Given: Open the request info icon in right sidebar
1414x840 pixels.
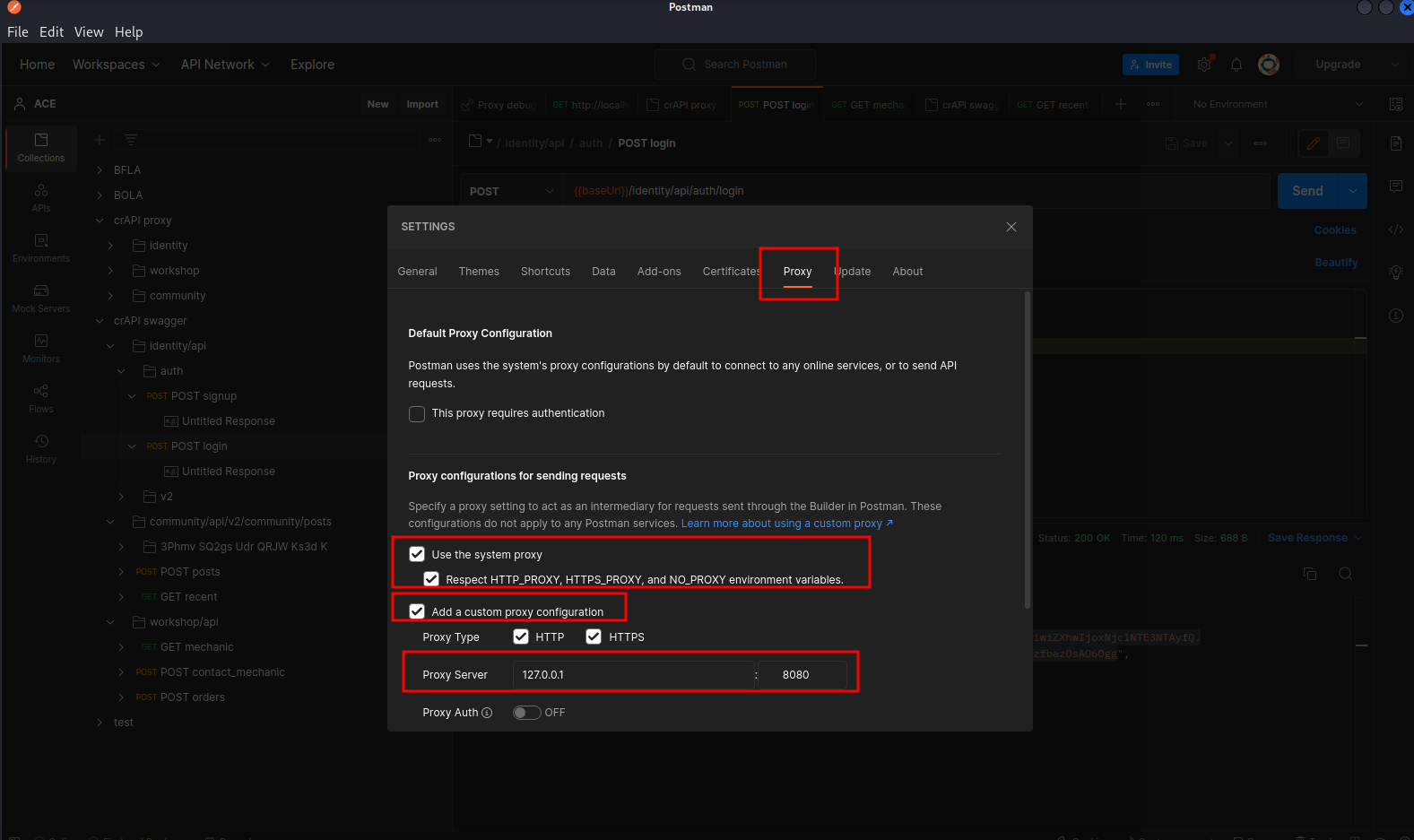Looking at the screenshot, I should 1396,316.
